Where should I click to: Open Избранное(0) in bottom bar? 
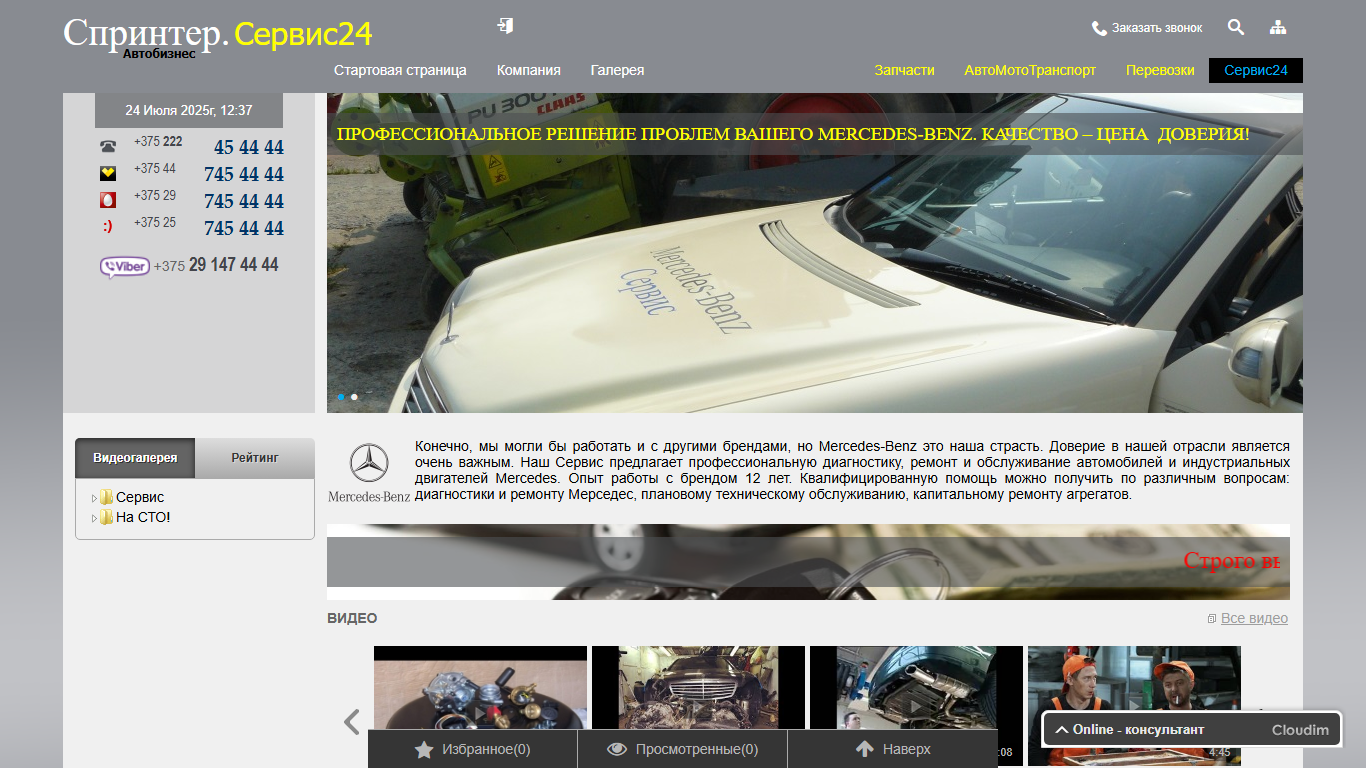[473, 749]
